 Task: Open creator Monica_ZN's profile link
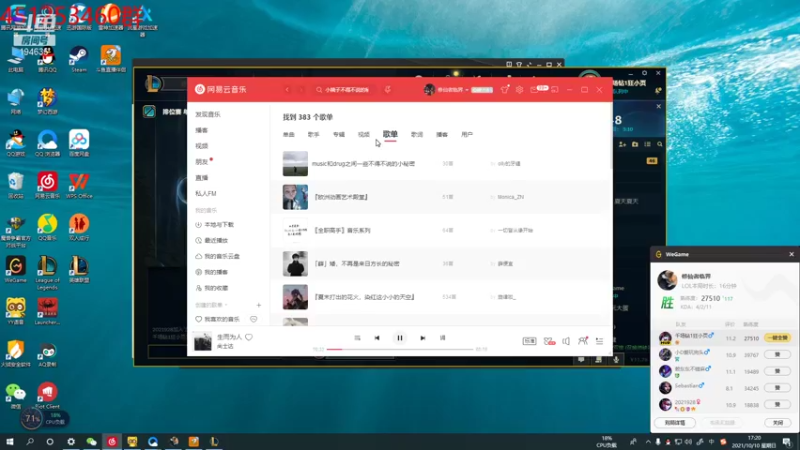tap(510, 197)
